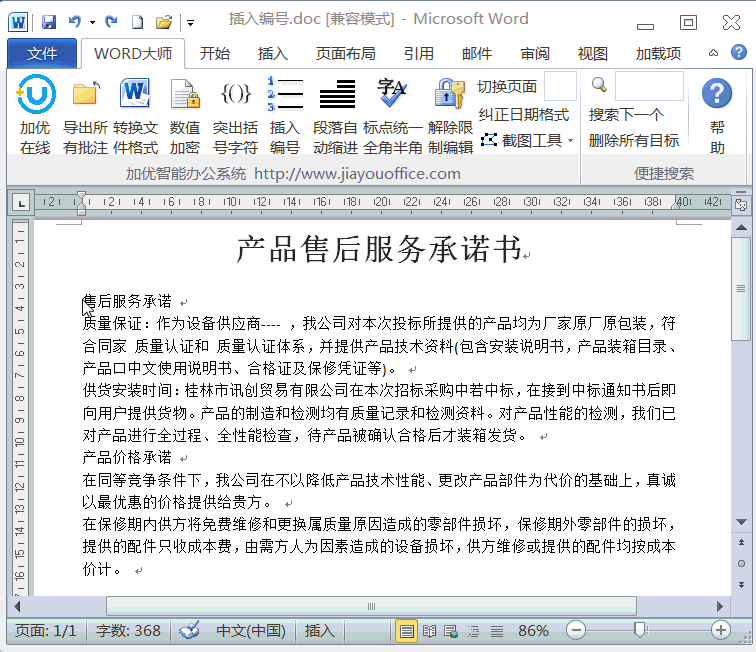This screenshot has width=756, height=652.
Task: Select Print Layout view button
Action: tap(406, 631)
